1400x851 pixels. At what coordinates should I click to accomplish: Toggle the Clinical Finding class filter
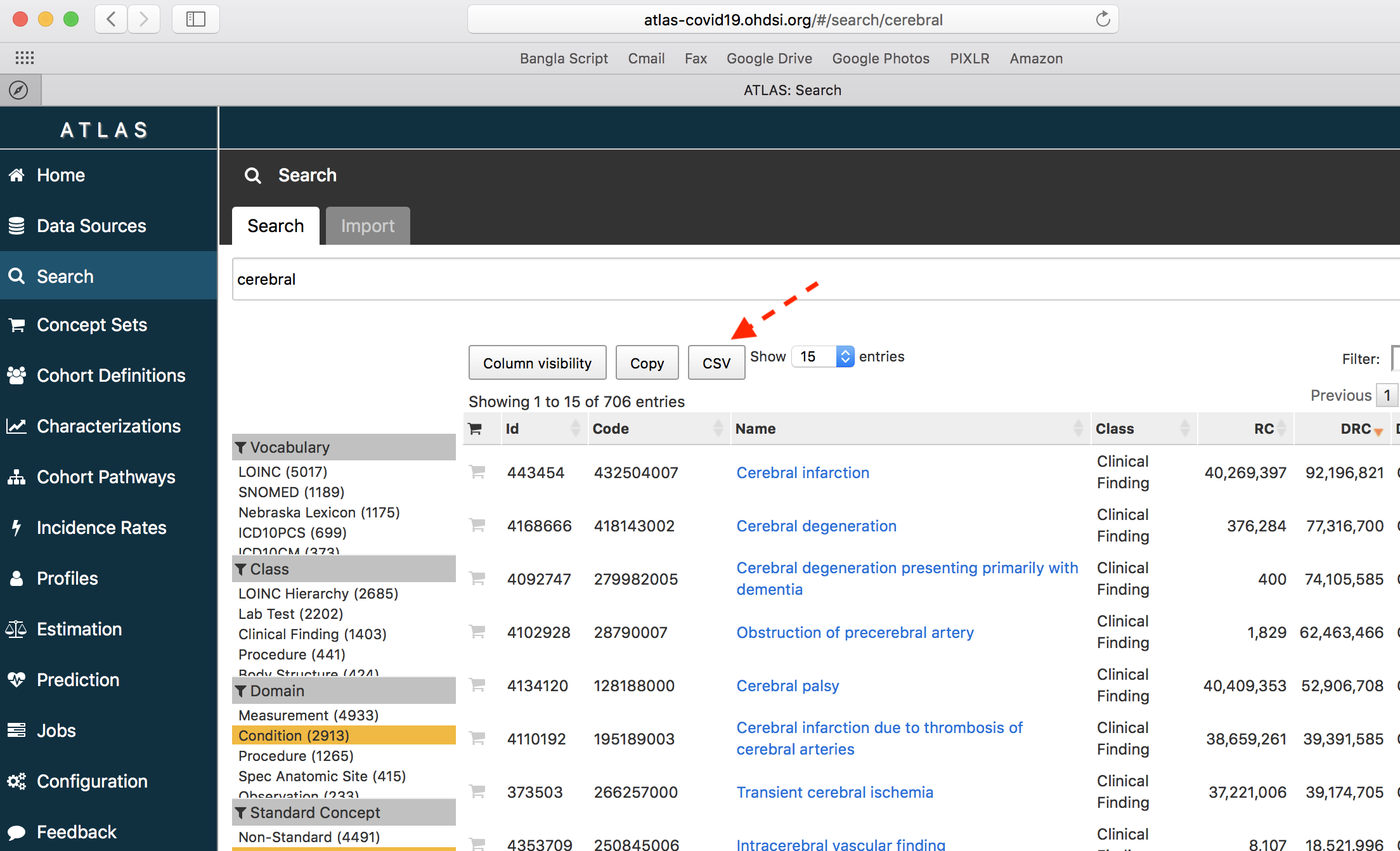311,633
